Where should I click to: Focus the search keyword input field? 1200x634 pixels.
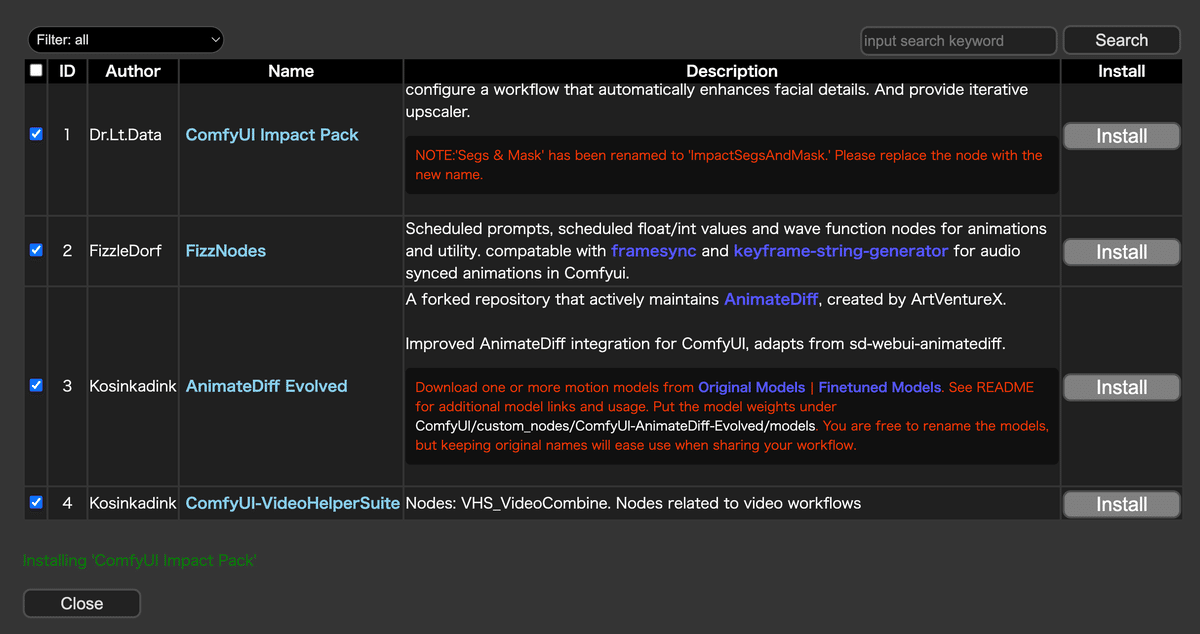point(958,41)
